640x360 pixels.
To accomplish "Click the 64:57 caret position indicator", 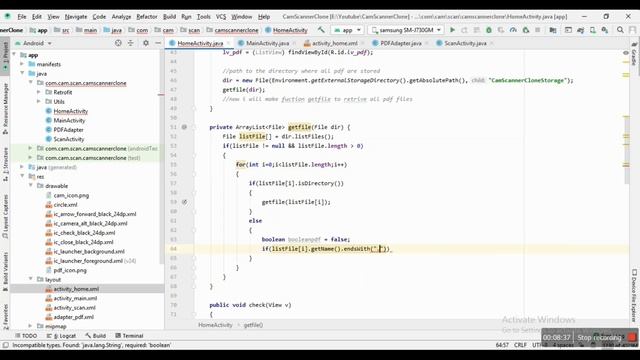I will tap(502, 345).
